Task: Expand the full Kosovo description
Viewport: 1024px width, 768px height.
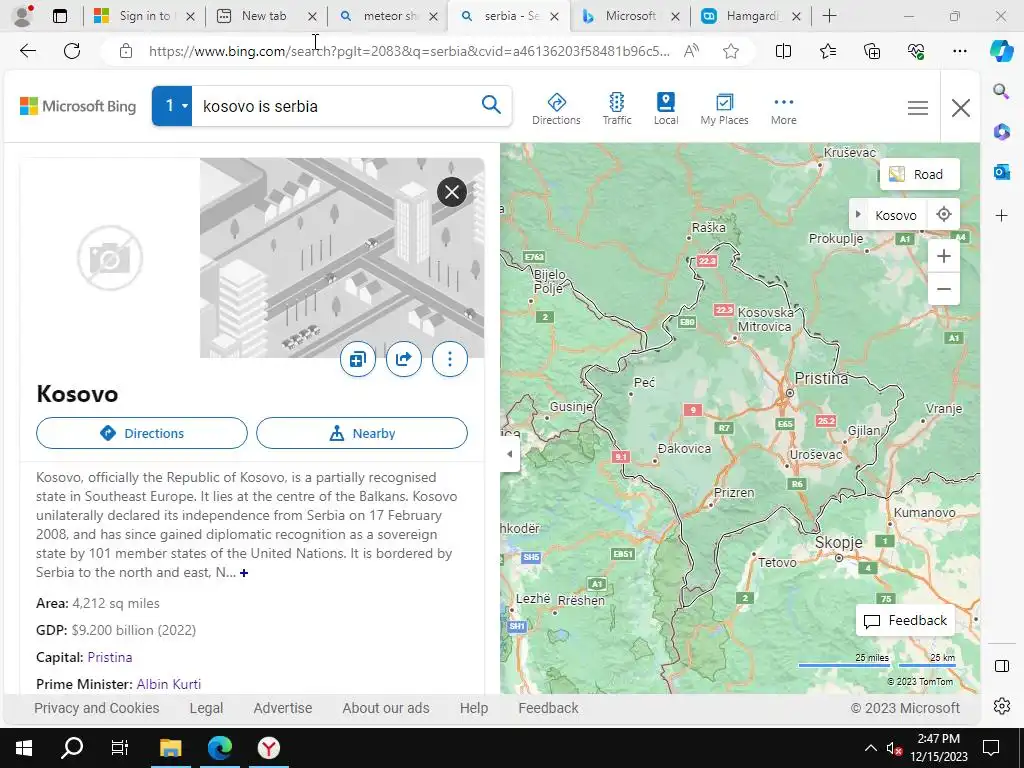Action: tap(244, 573)
